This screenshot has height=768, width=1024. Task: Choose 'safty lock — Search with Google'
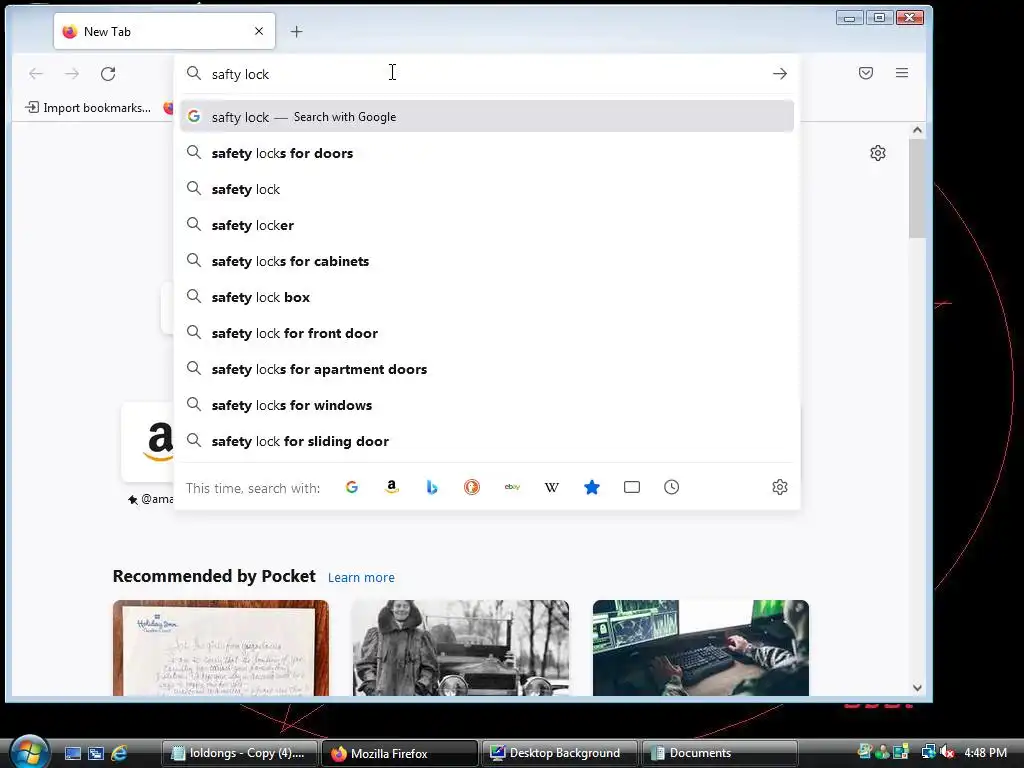click(x=487, y=117)
